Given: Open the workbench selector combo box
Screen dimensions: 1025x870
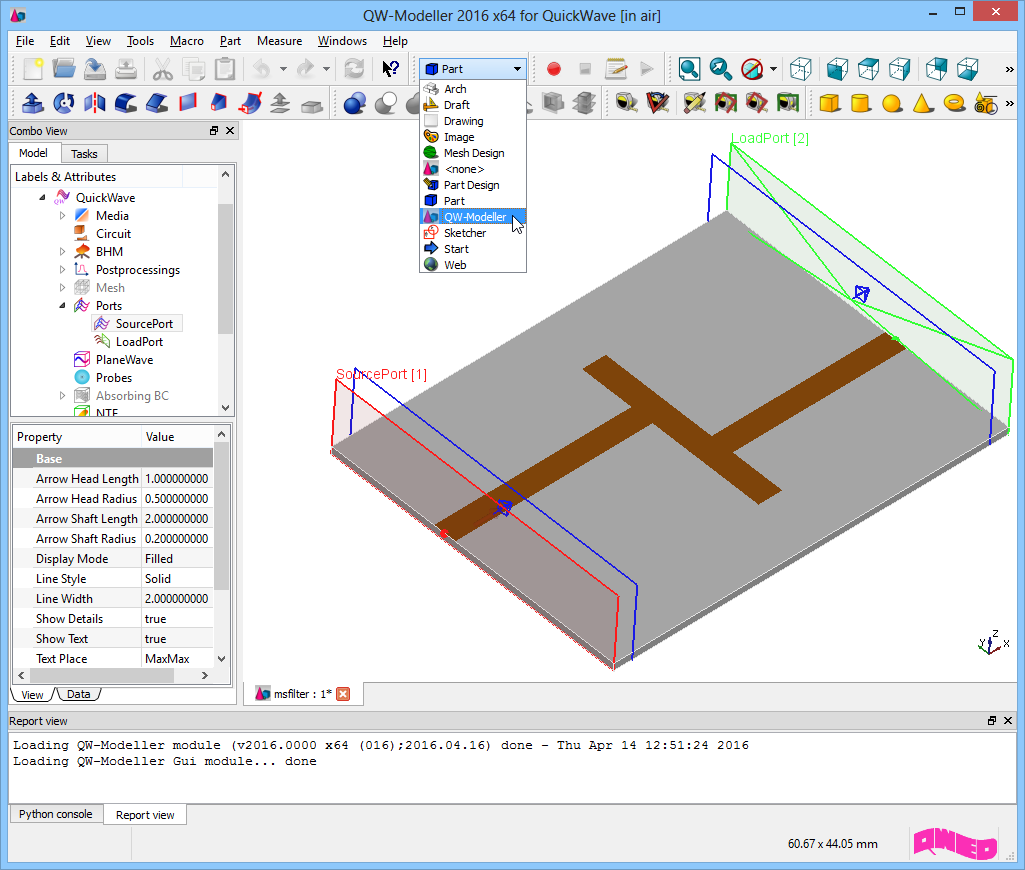Looking at the screenshot, I should (473, 69).
